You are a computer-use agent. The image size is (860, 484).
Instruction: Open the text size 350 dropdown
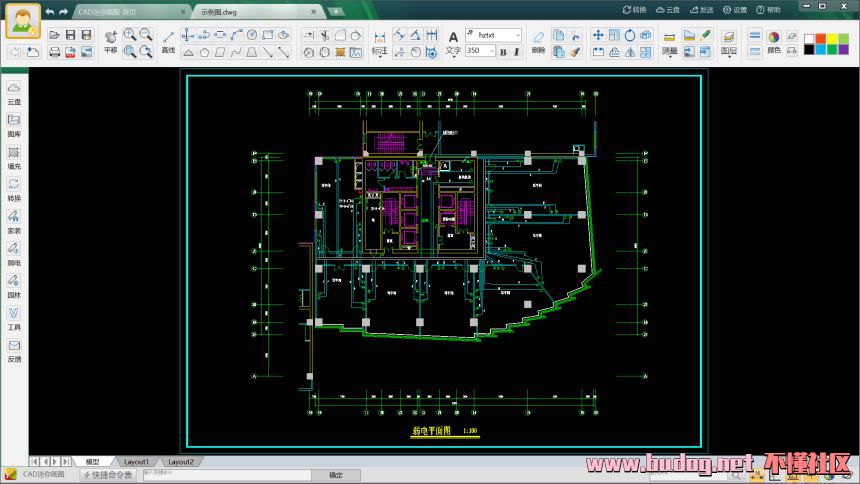pyautogui.click(x=491, y=51)
